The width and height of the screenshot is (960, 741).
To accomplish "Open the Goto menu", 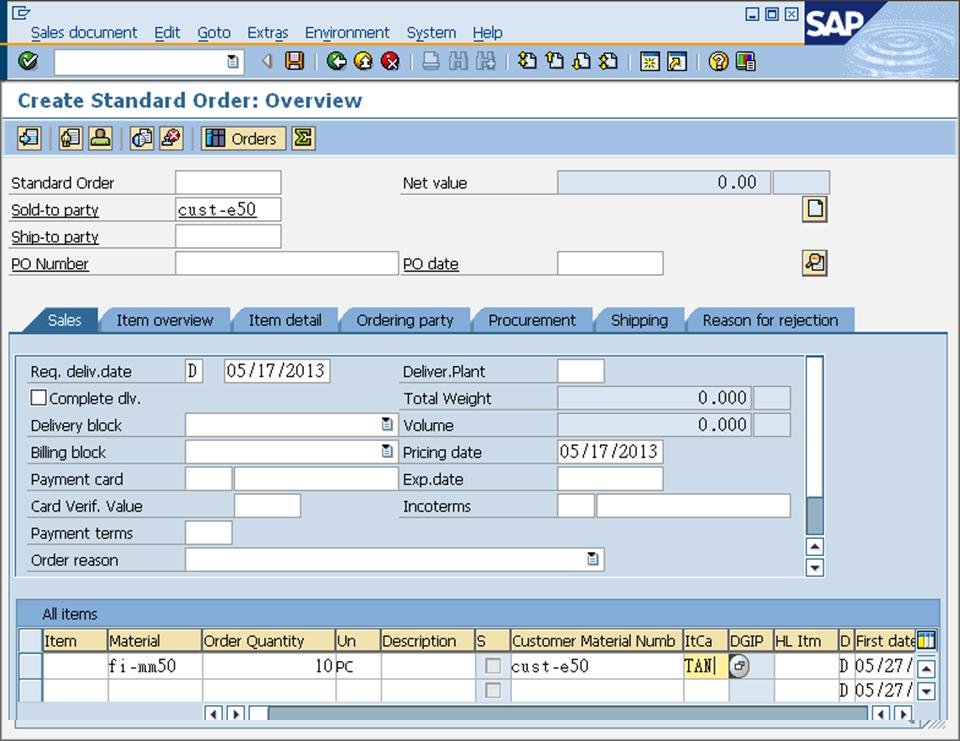I will pos(214,32).
